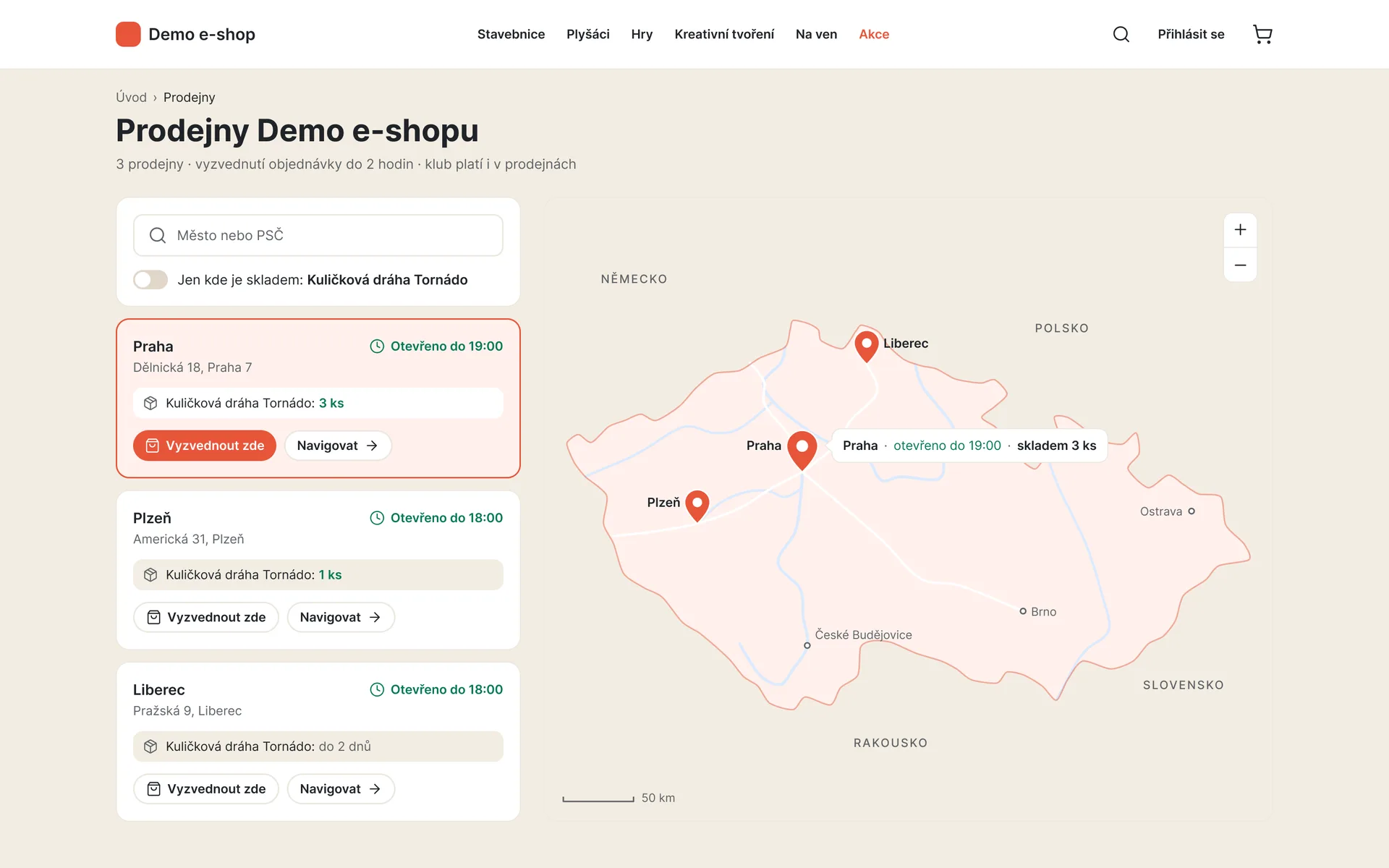This screenshot has width=1389, height=868.
Task: Click the Brno city marker on map
Action: pyautogui.click(x=1023, y=611)
